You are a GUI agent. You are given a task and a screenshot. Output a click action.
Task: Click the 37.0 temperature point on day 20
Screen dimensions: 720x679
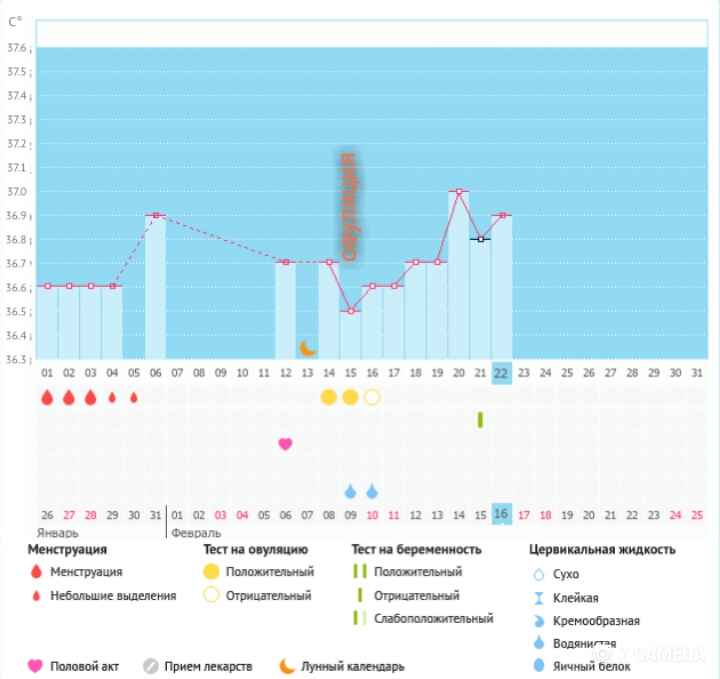click(459, 191)
